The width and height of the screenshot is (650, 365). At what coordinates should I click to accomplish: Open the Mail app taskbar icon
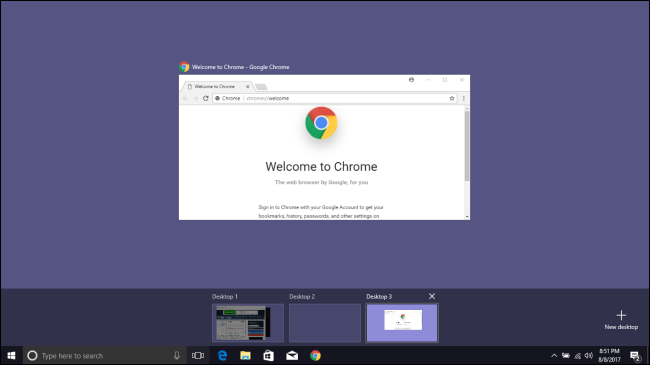(292, 355)
